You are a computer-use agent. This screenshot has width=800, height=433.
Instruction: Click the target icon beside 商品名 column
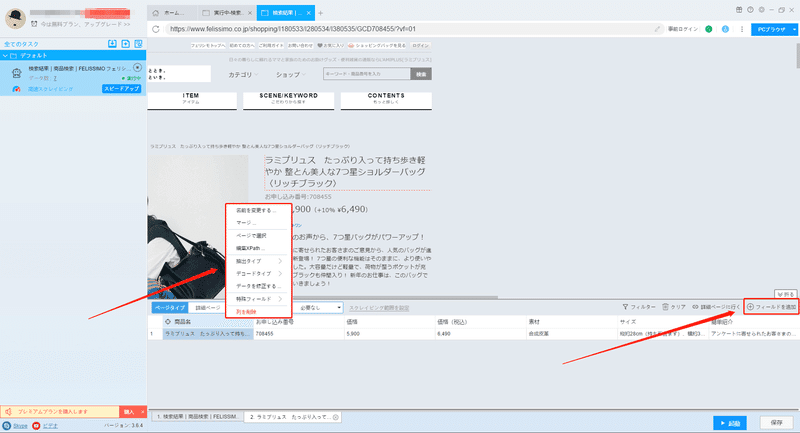pos(167,322)
